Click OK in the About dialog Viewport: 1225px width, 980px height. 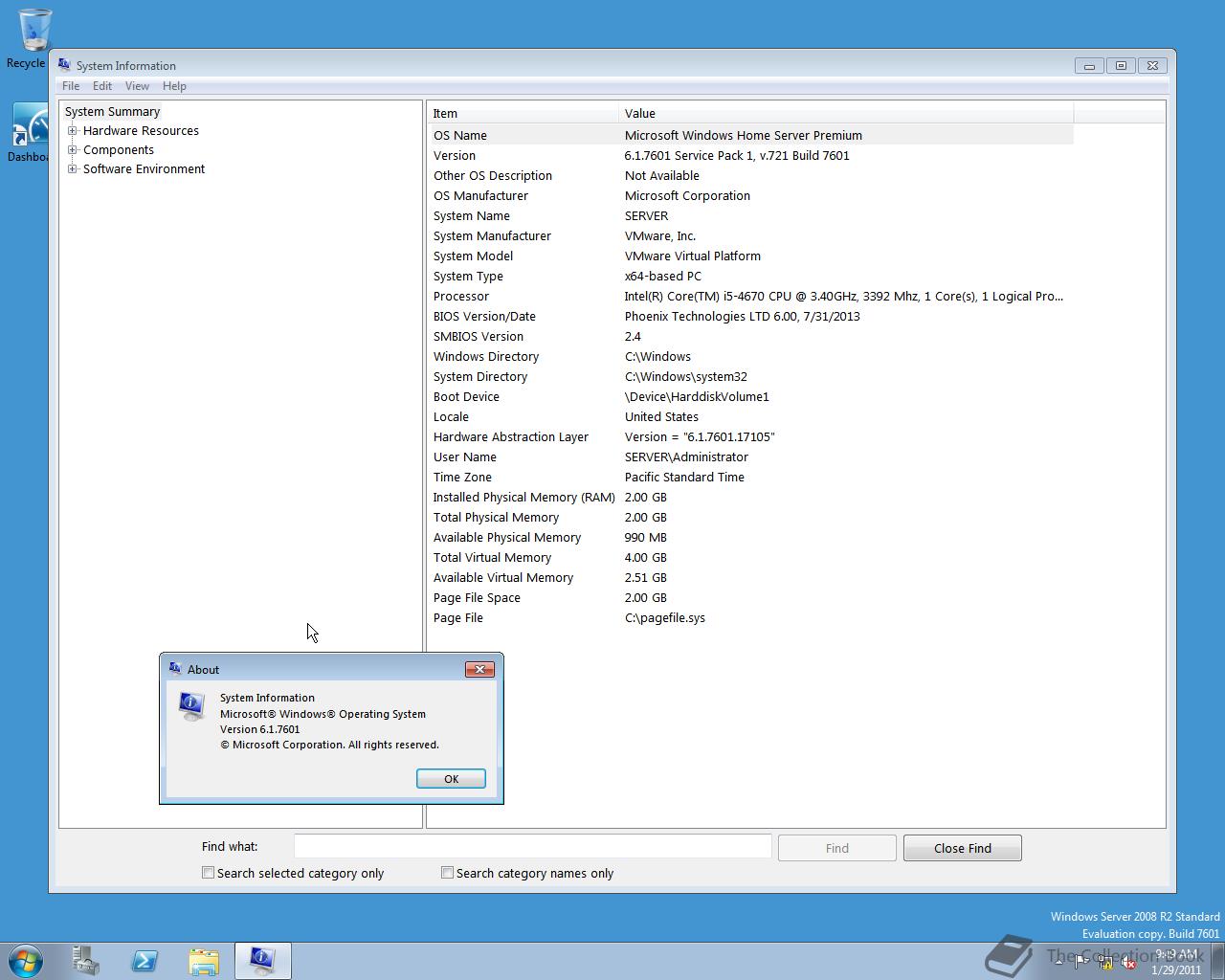coord(451,779)
